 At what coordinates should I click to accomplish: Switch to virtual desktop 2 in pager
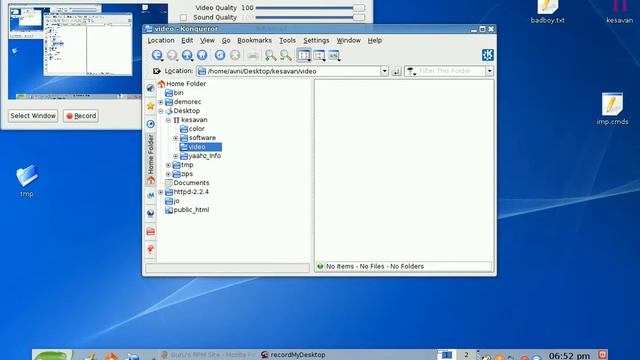click(466, 354)
